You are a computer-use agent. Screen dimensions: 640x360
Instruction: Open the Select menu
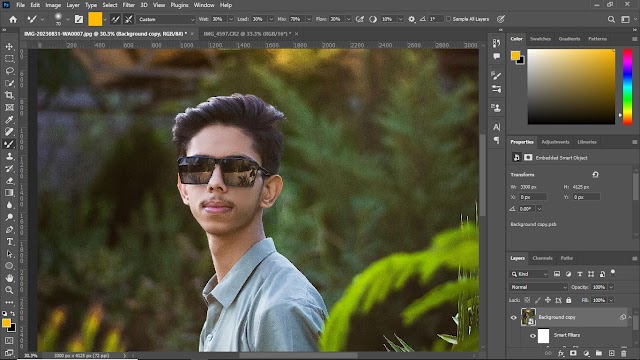(x=109, y=5)
